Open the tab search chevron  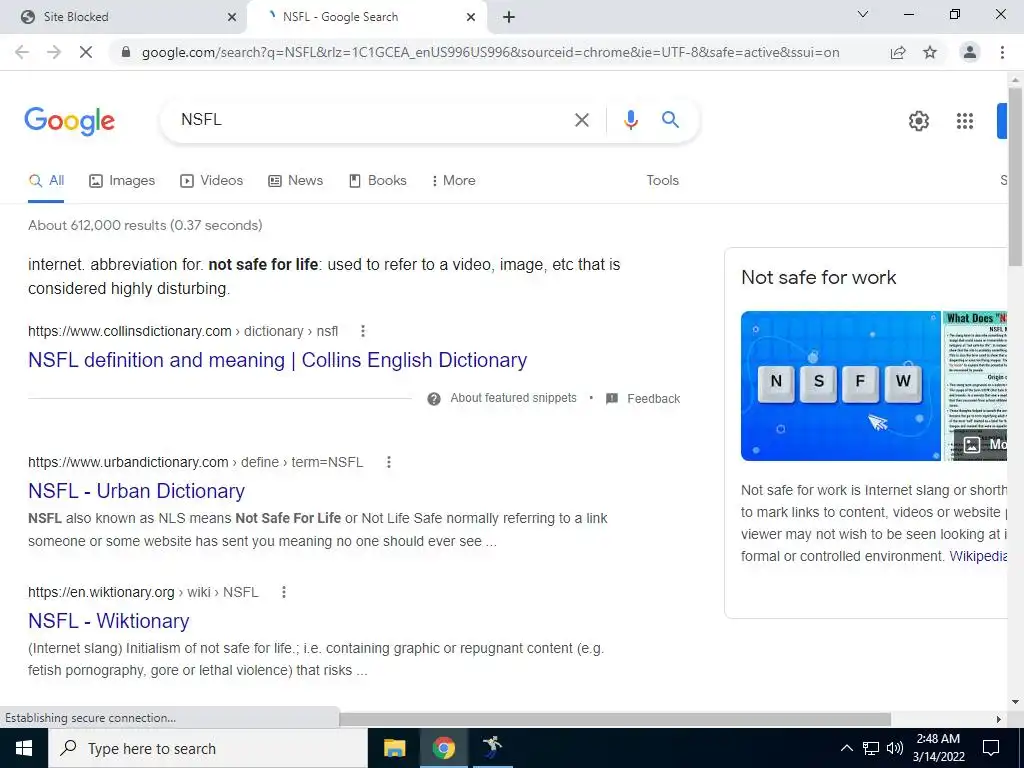tap(863, 14)
